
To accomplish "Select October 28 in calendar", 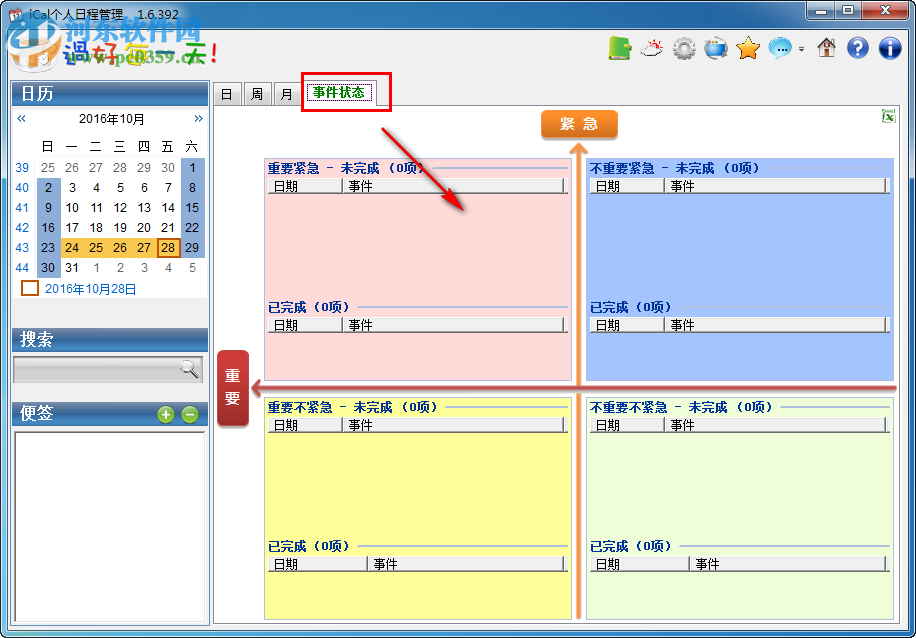I will 168,248.
